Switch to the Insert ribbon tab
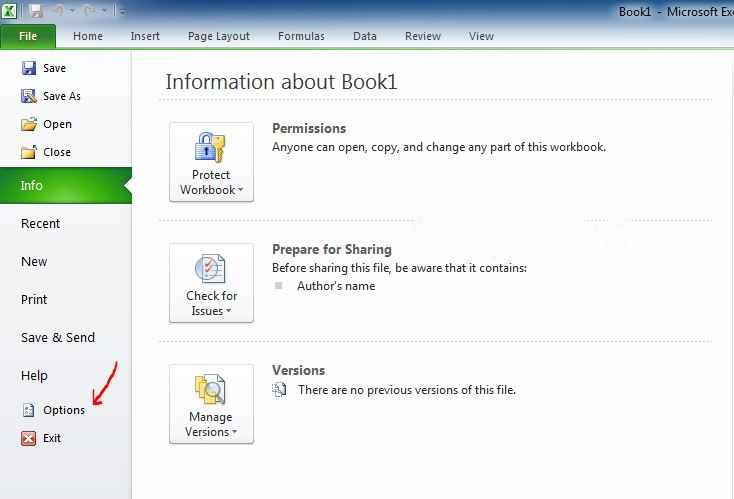The image size is (734, 499). 145,36
